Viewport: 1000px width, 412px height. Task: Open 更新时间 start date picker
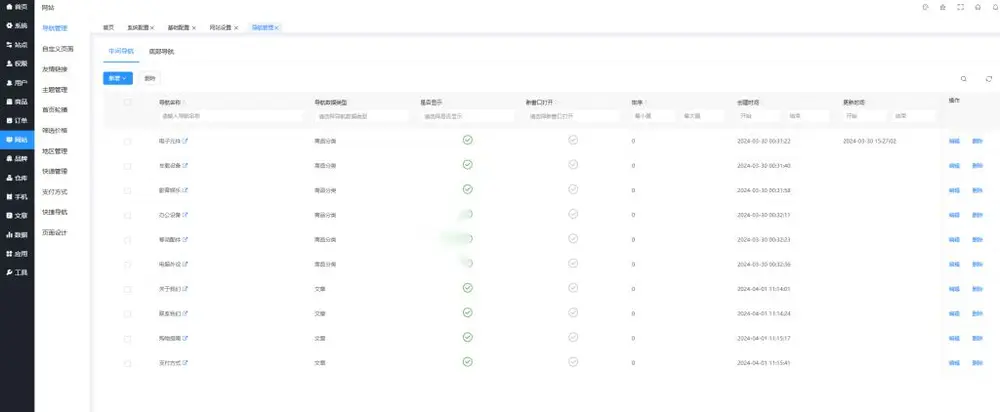(865, 116)
